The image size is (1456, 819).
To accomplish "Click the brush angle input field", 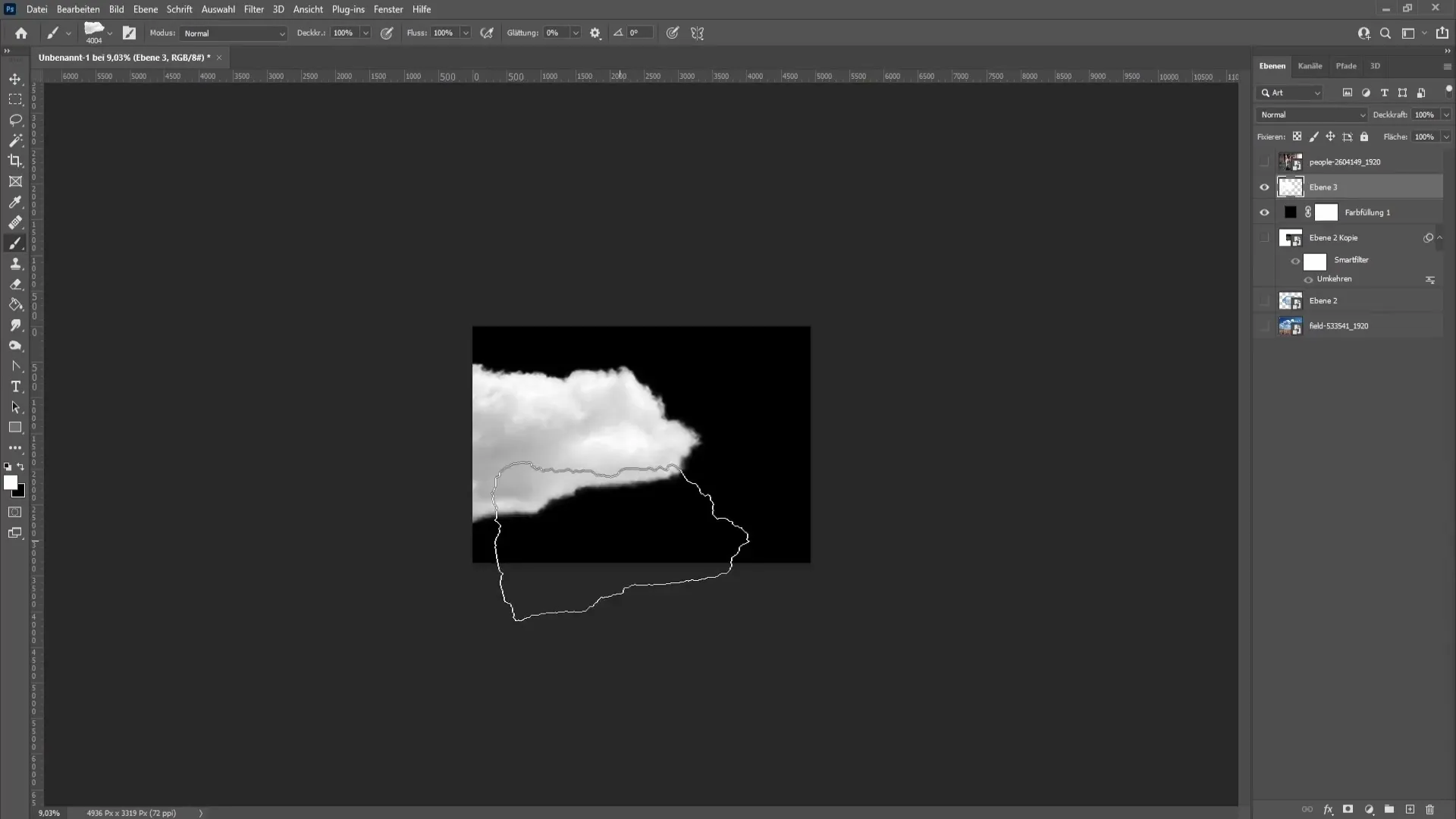I will coord(639,33).
